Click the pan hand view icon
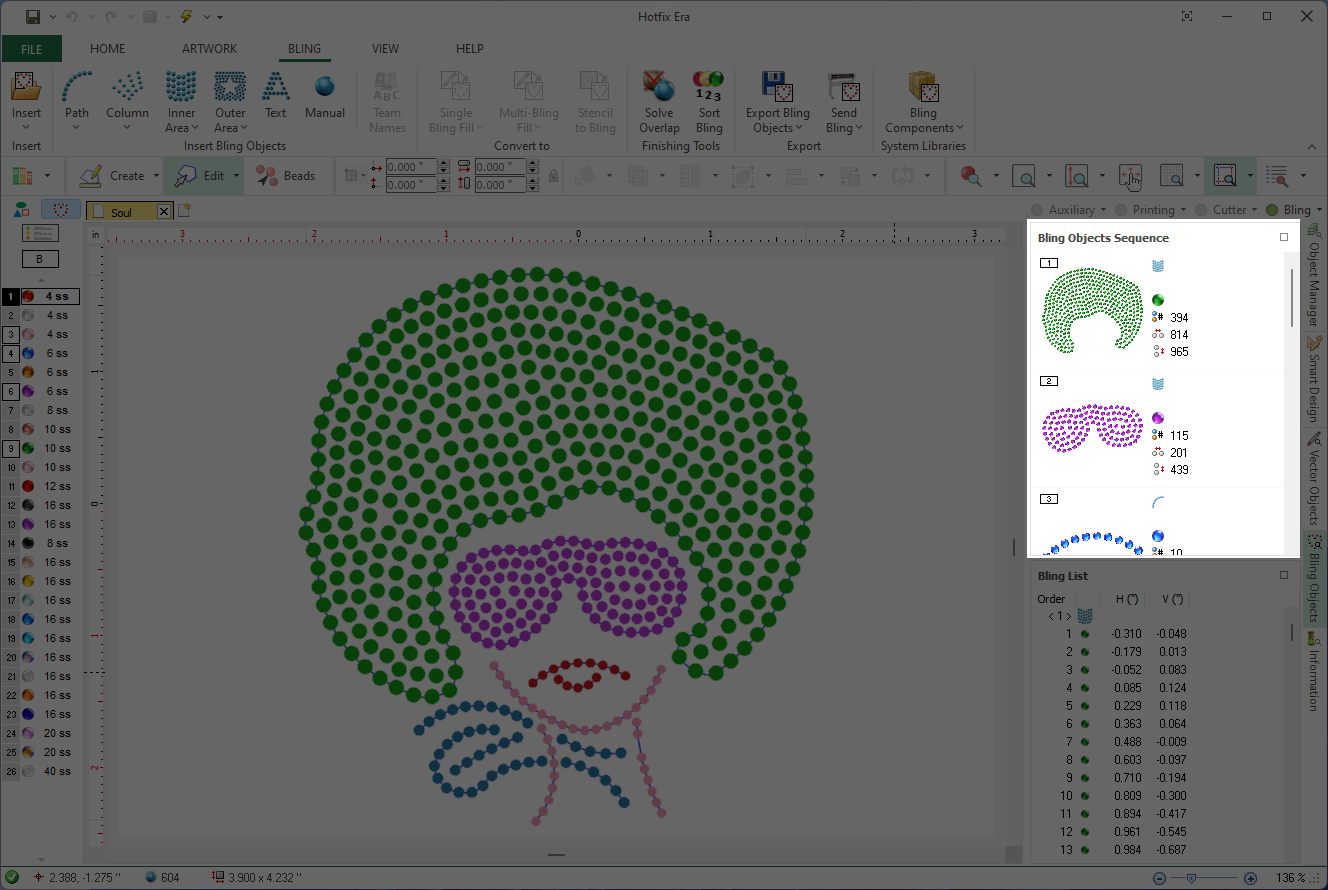This screenshot has width=1328, height=890. point(1131,176)
